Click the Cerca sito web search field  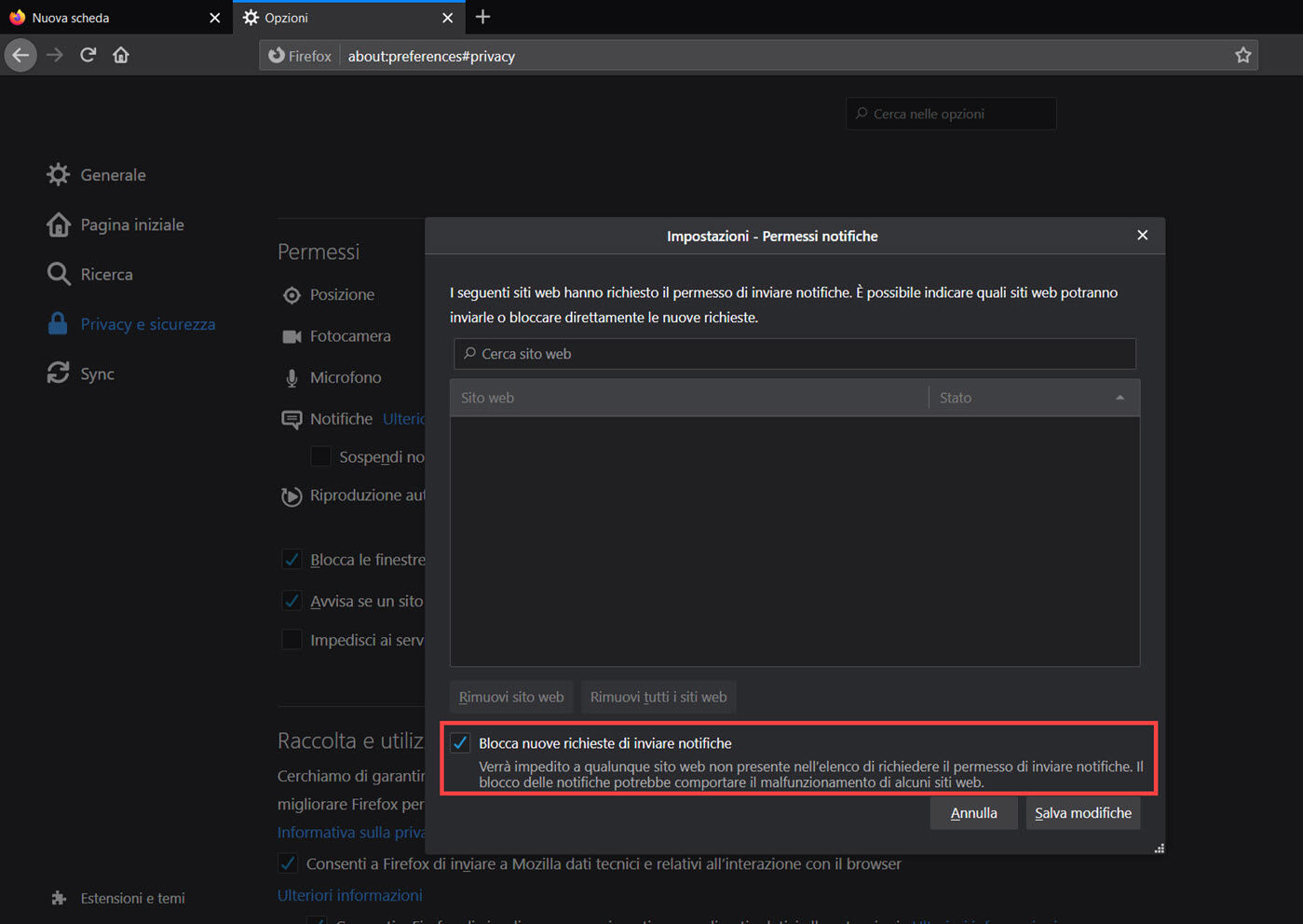[794, 354]
